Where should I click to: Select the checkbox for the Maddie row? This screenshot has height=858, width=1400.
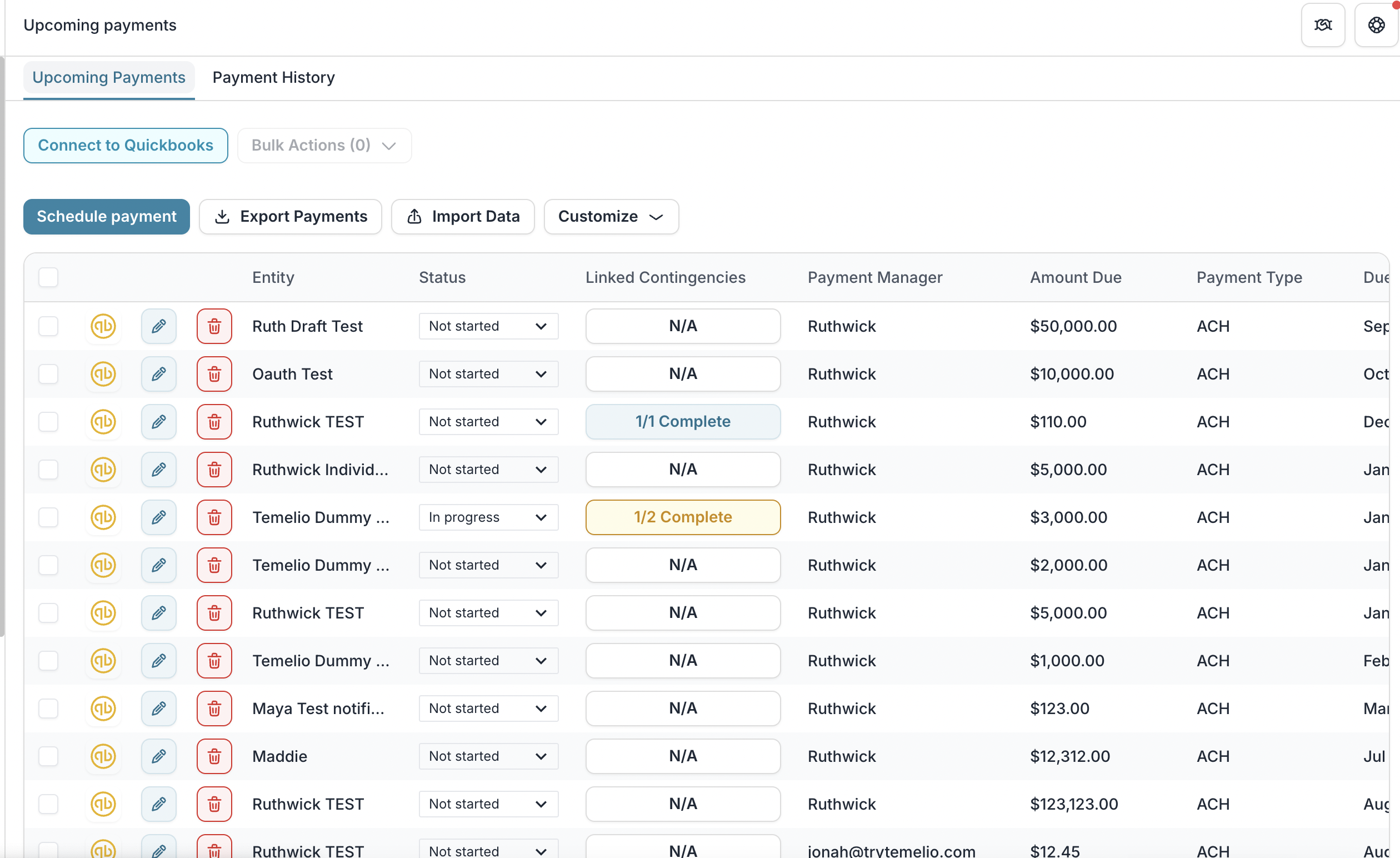pyautogui.click(x=48, y=756)
